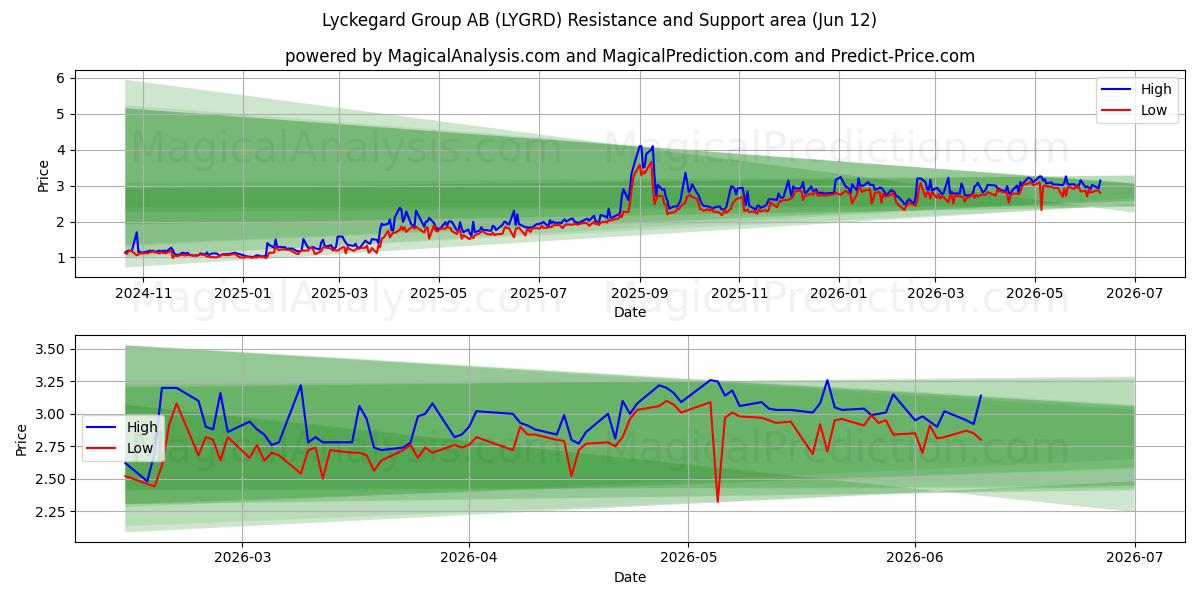
Task: Click the '2024-11' x-axis label of top chart
Action: 144,293
